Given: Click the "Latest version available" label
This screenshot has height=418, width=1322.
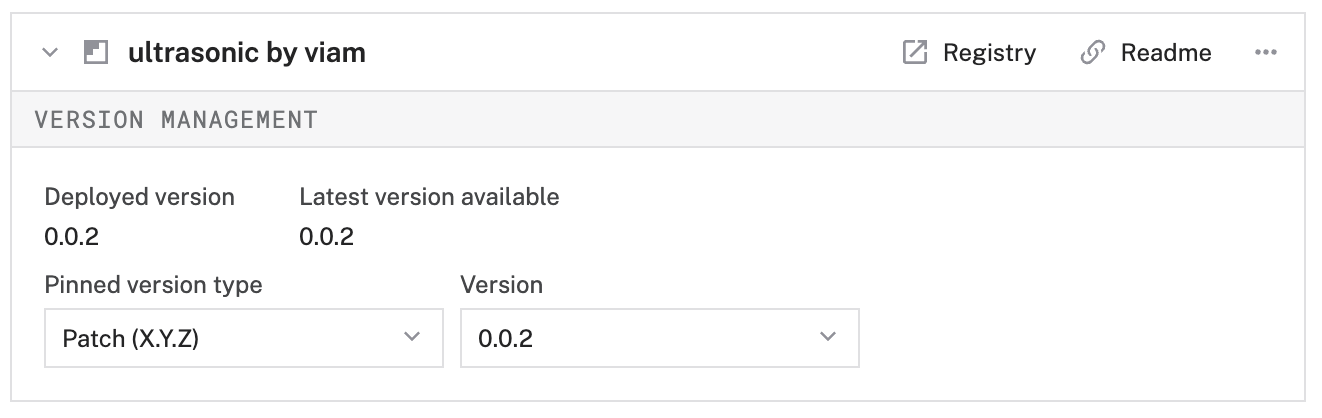Looking at the screenshot, I should (x=429, y=197).
